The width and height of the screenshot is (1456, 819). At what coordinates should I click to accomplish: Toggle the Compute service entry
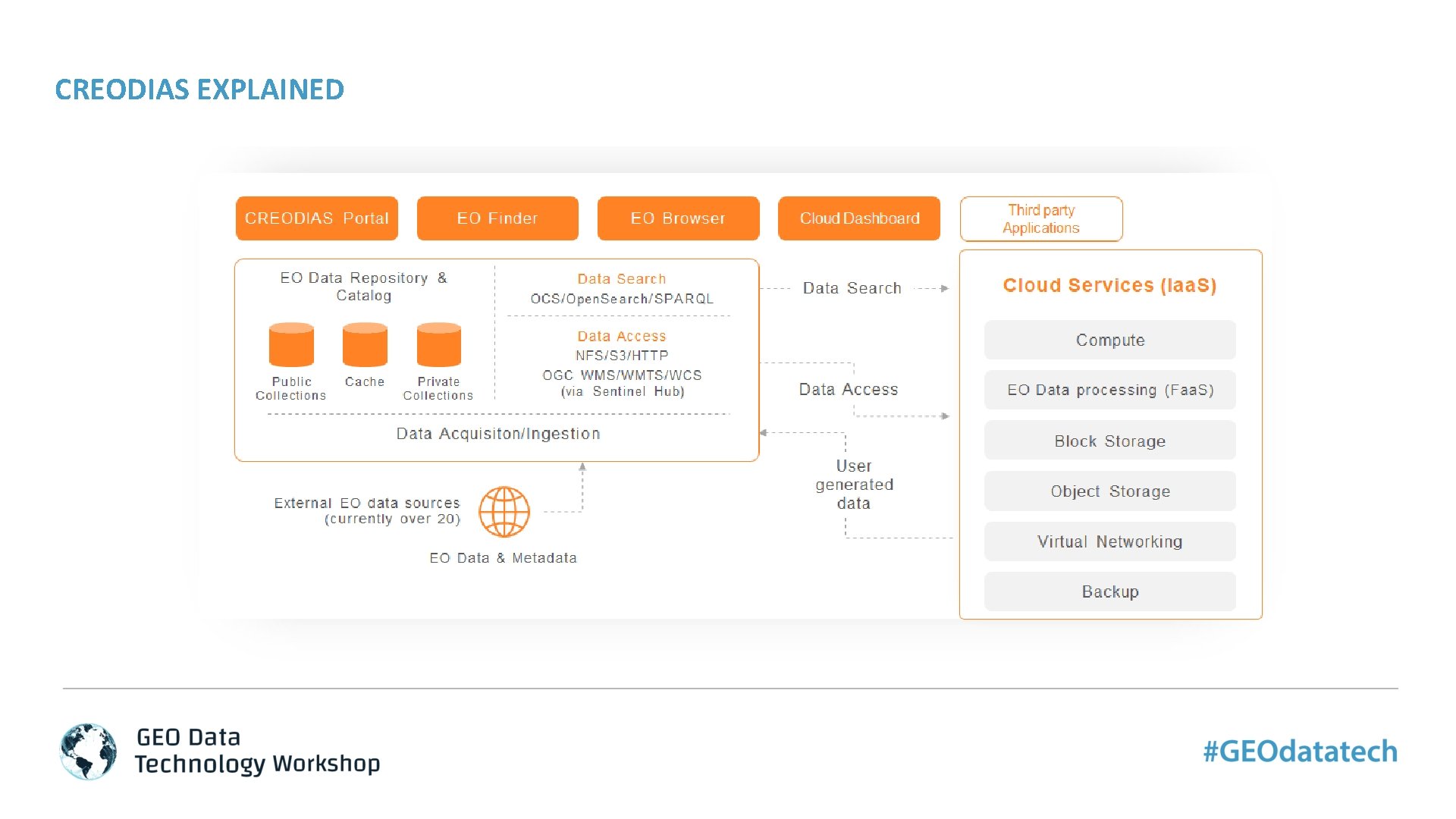pos(1109,340)
